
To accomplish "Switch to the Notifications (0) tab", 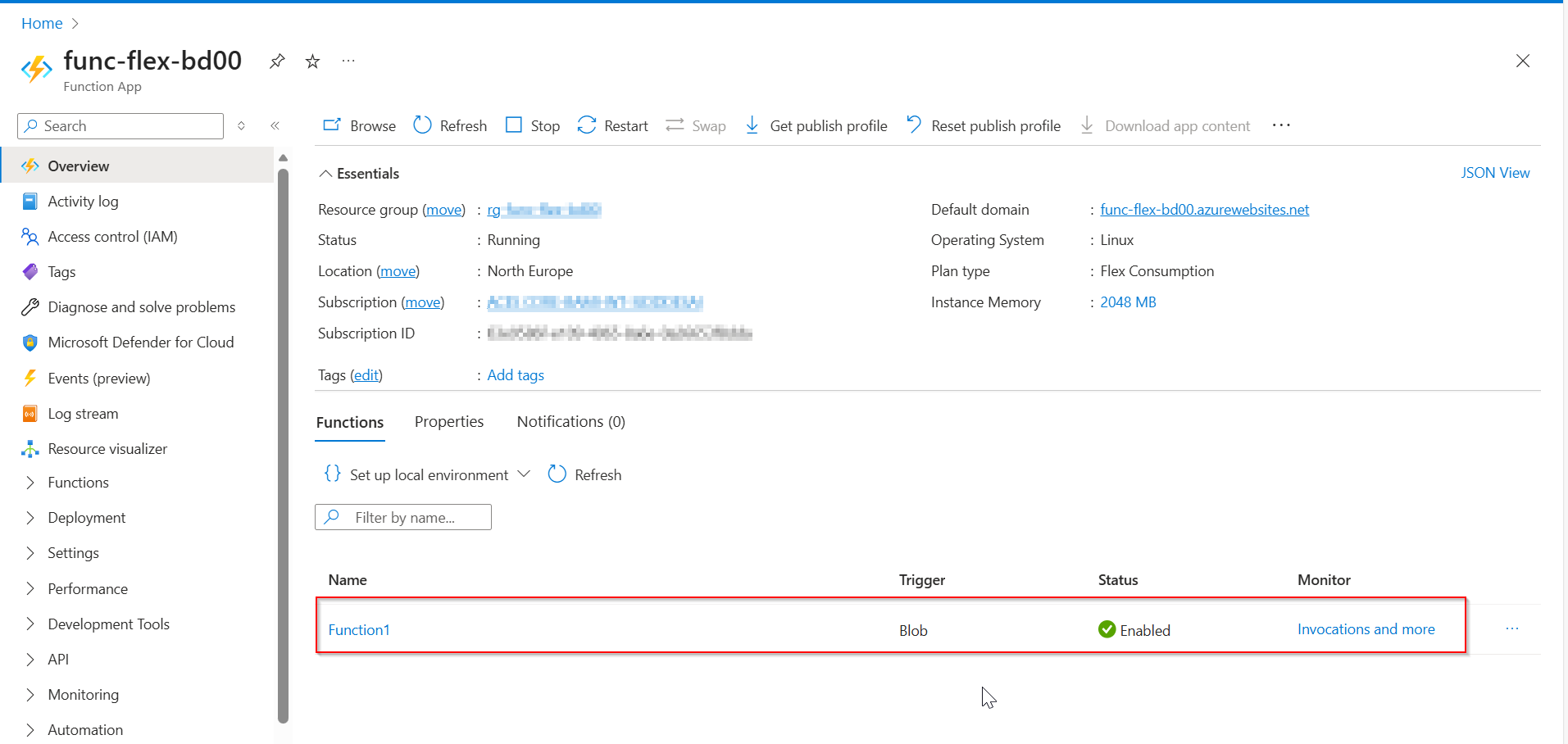I will pyautogui.click(x=570, y=421).
